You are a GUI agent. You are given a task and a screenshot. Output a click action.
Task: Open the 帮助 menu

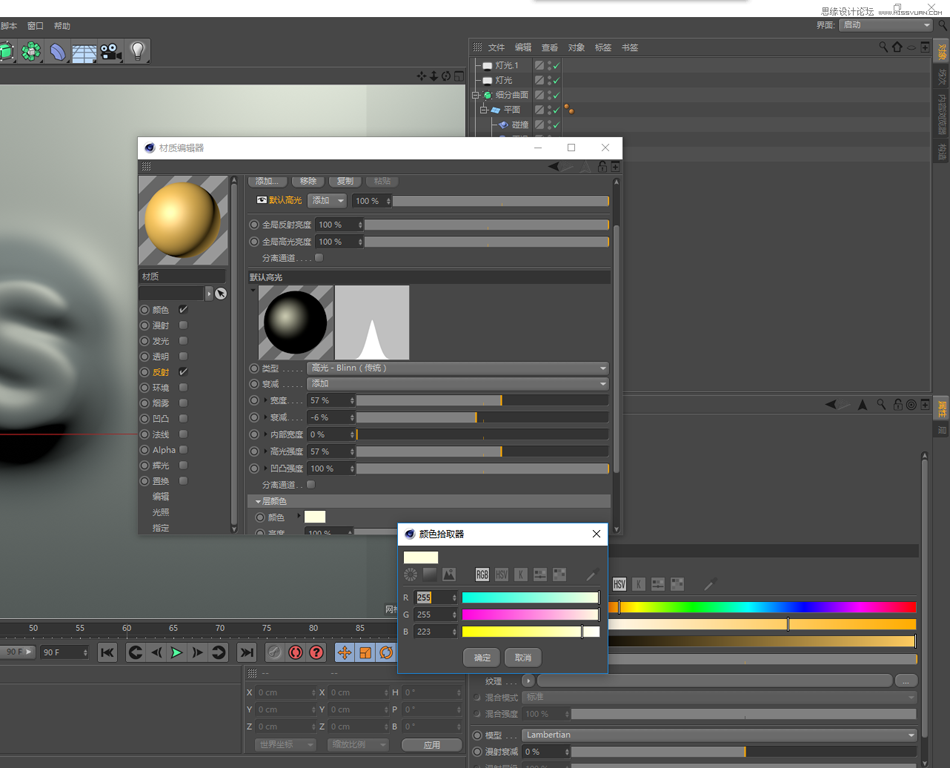pos(62,26)
